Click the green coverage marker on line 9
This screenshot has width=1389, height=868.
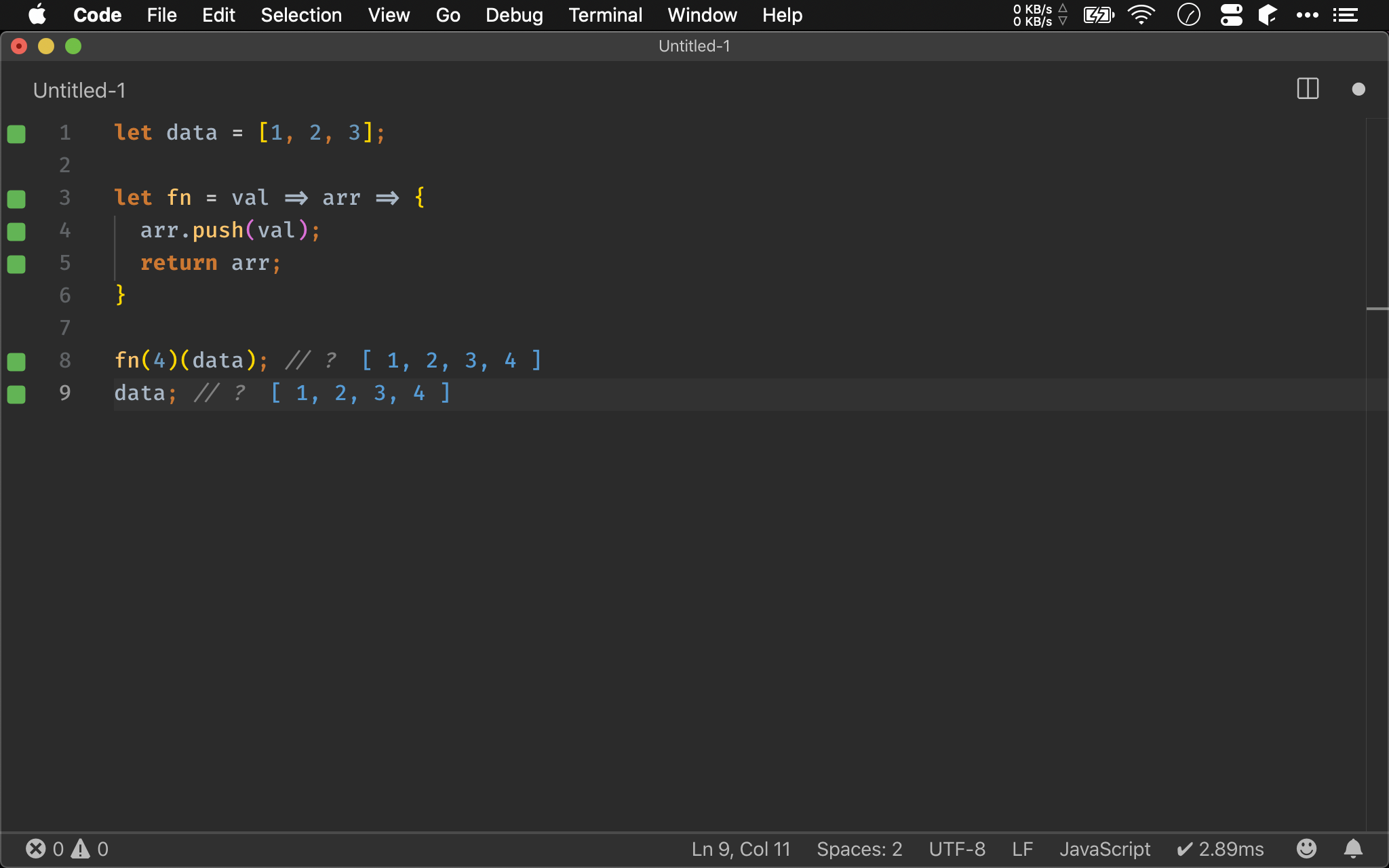click(x=16, y=394)
